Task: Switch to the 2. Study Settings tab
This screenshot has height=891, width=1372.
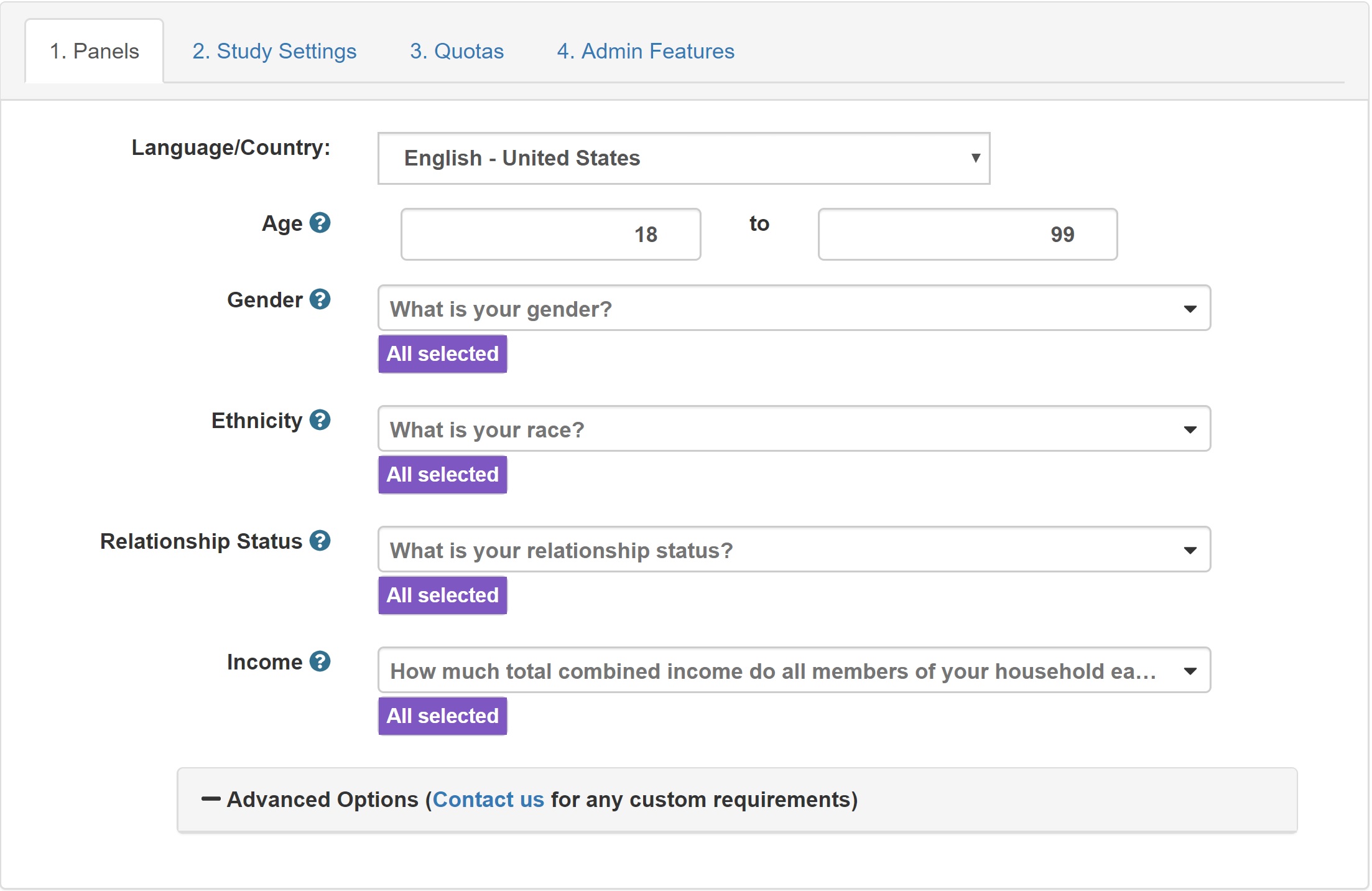Action: pos(274,51)
